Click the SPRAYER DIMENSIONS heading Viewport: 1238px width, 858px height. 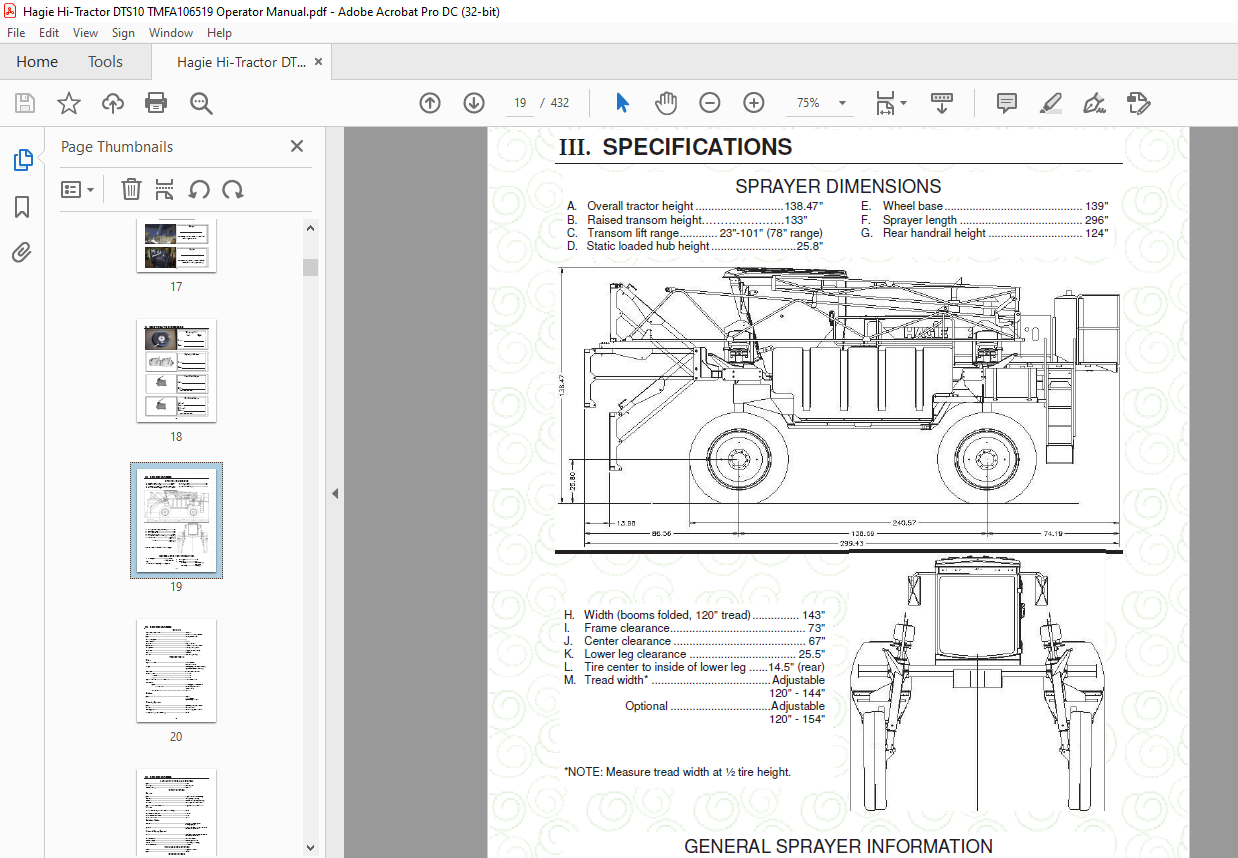(x=838, y=186)
